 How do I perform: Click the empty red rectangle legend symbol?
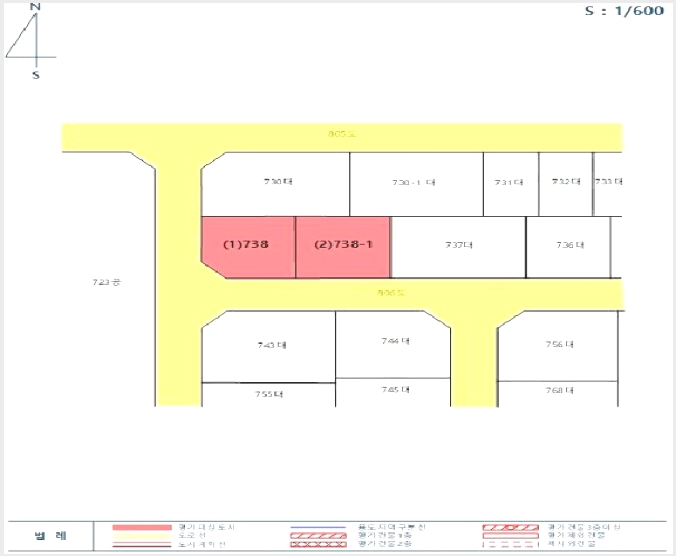(x=510, y=536)
